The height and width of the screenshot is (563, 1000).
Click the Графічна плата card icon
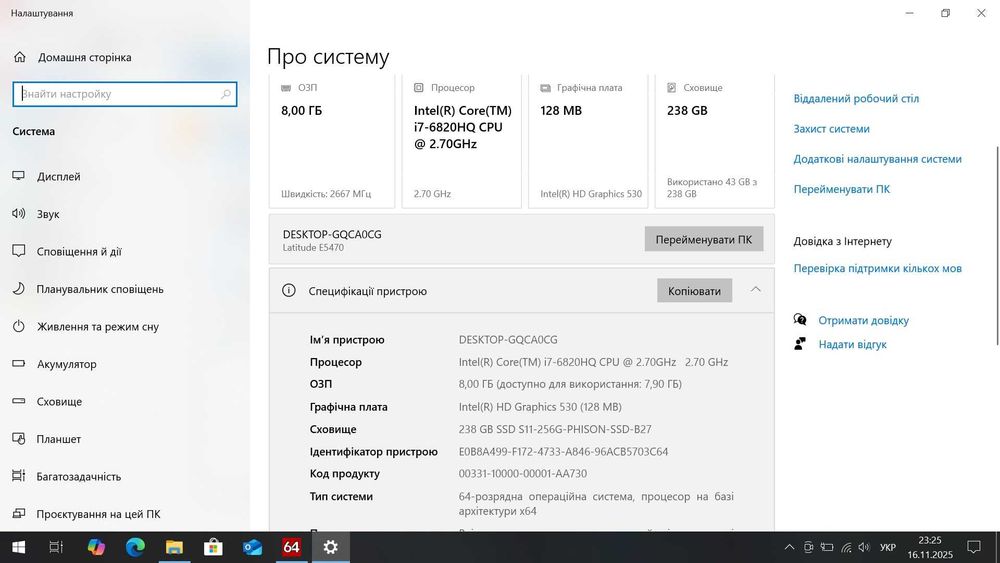click(x=545, y=88)
